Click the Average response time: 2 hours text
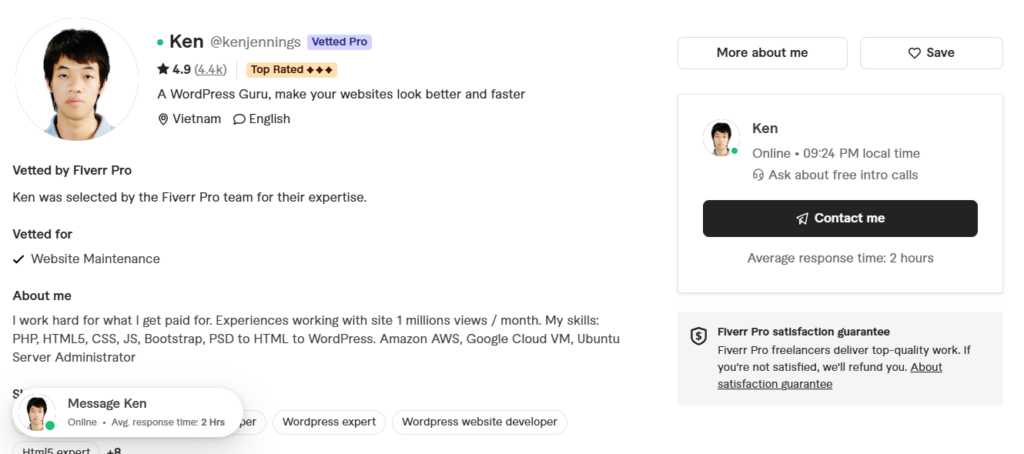 click(840, 258)
